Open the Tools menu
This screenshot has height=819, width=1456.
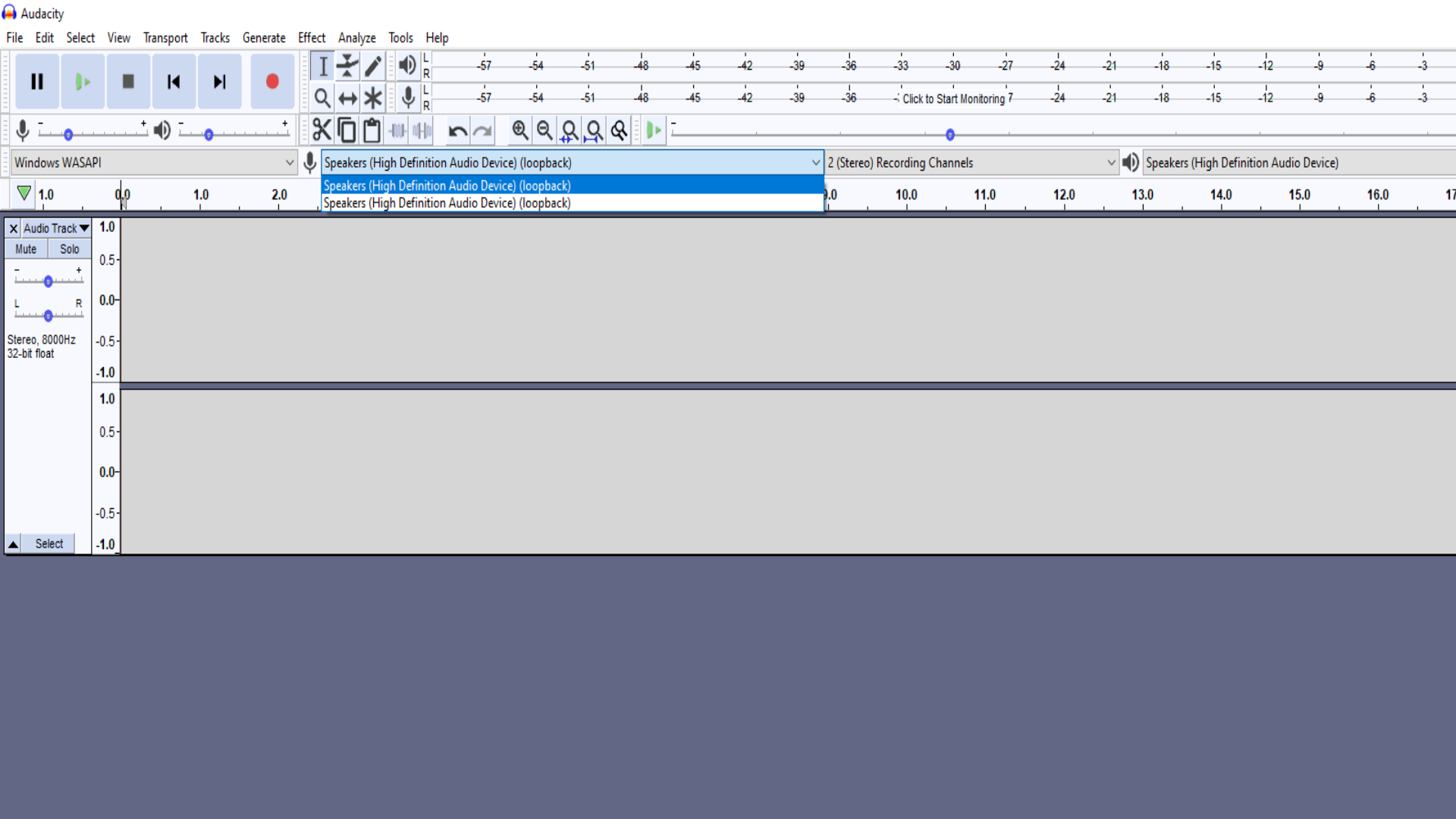click(401, 38)
